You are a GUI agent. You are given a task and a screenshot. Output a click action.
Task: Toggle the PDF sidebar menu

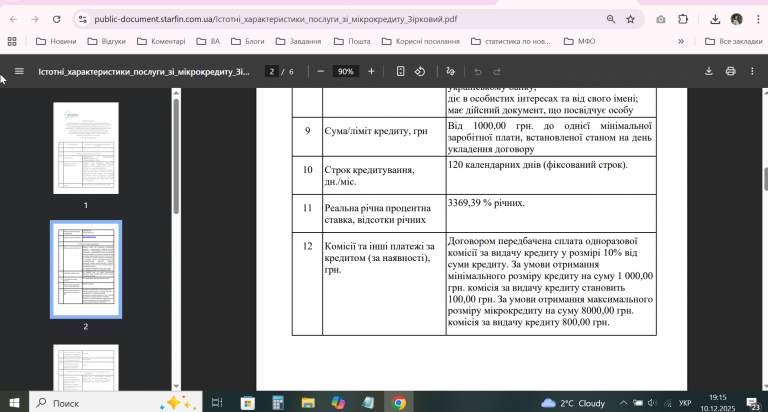tap(19, 72)
